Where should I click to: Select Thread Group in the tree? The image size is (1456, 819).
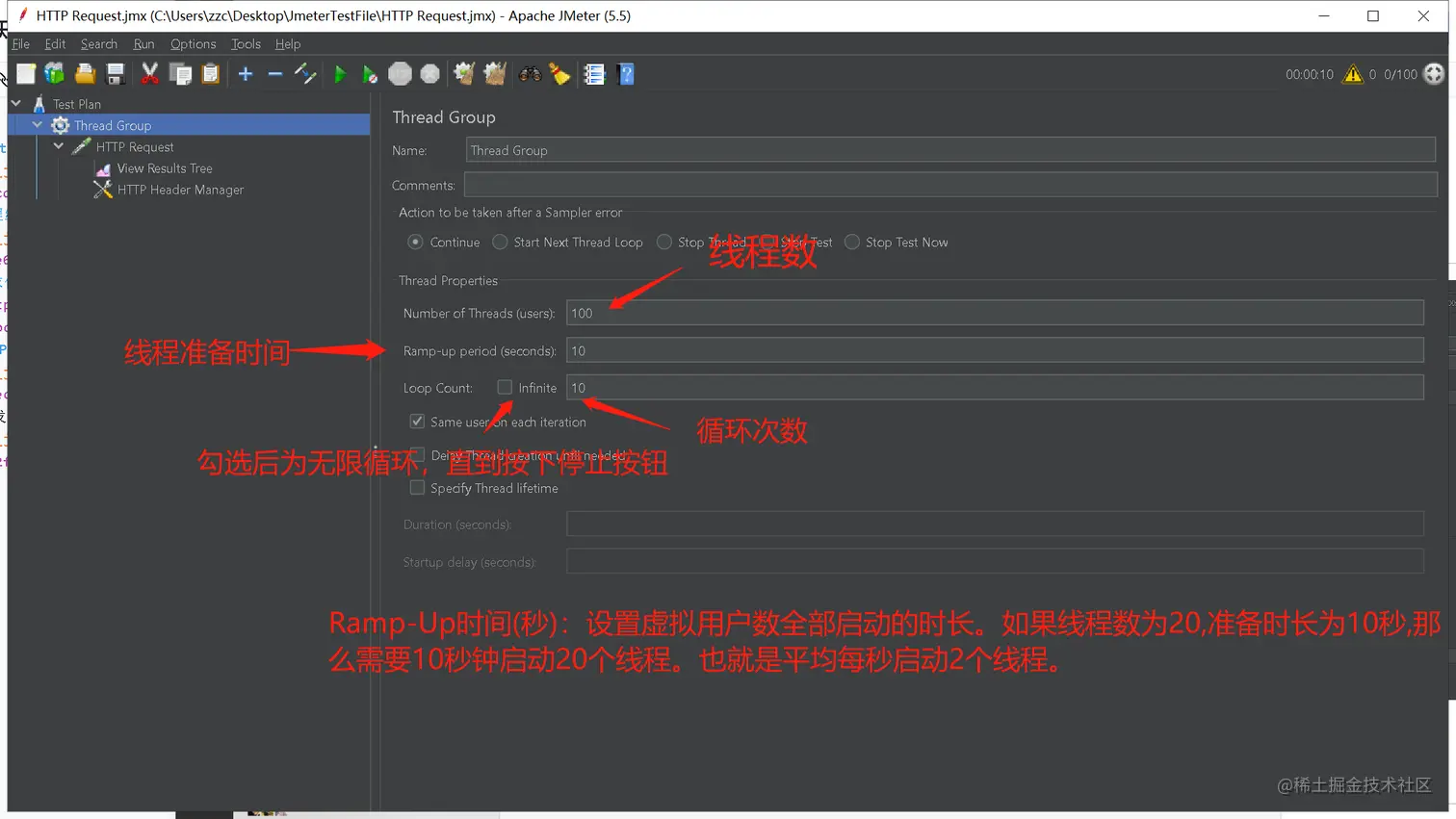pos(113,125)
